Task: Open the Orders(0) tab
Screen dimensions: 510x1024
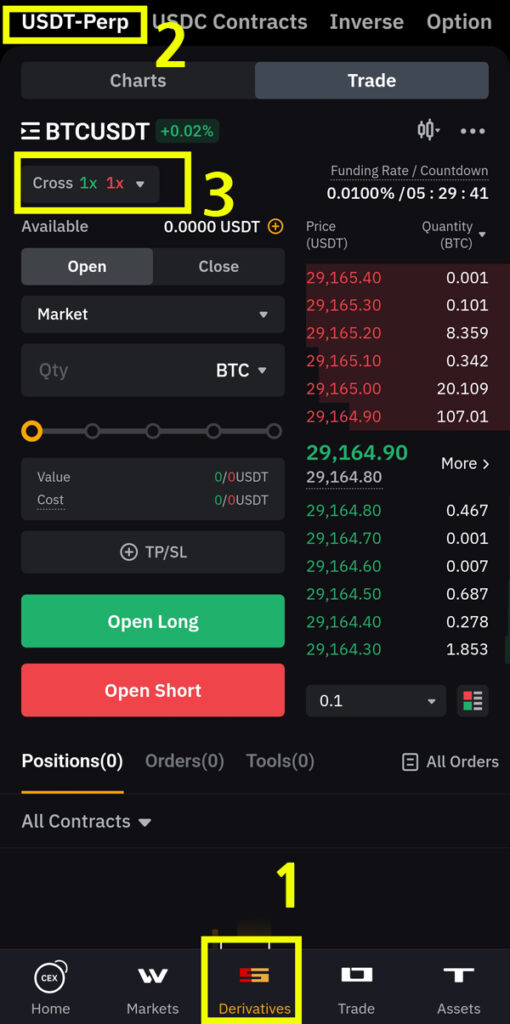Action: point(184,761)
